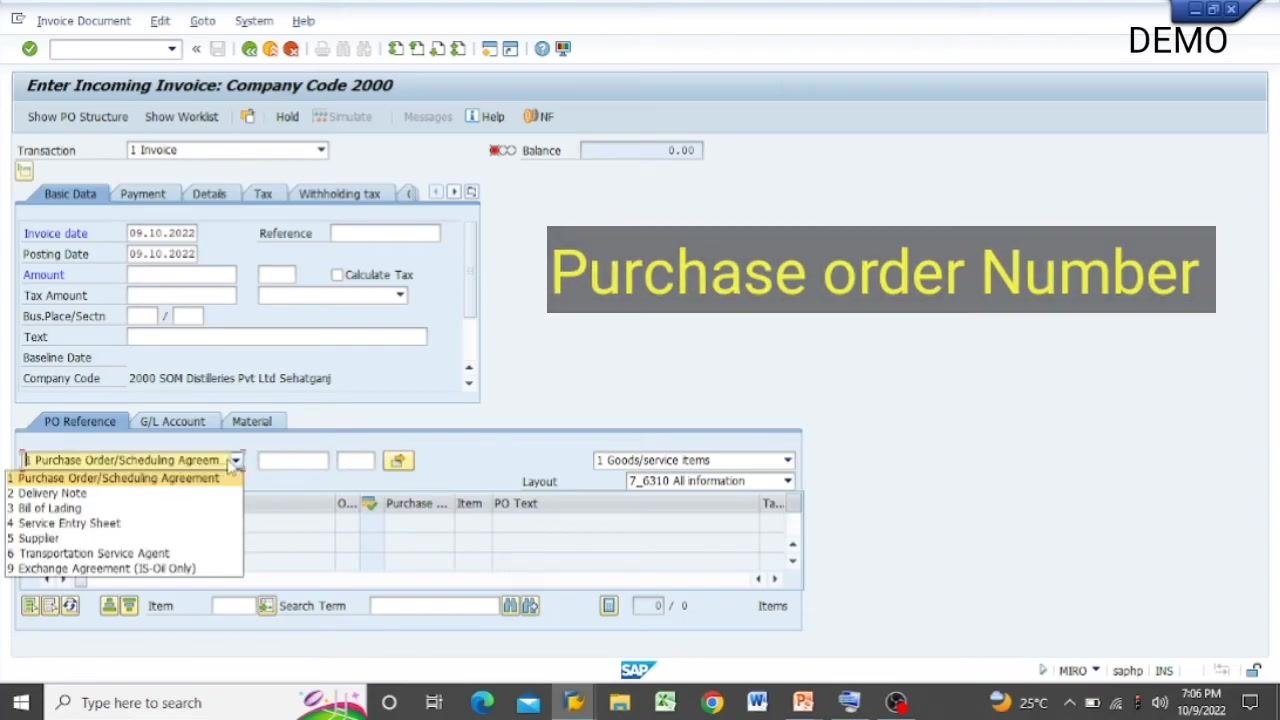Viewport: 1280px width, 720px height.
Task: Switch to the G/L Account tab
Action: (172, 422)
